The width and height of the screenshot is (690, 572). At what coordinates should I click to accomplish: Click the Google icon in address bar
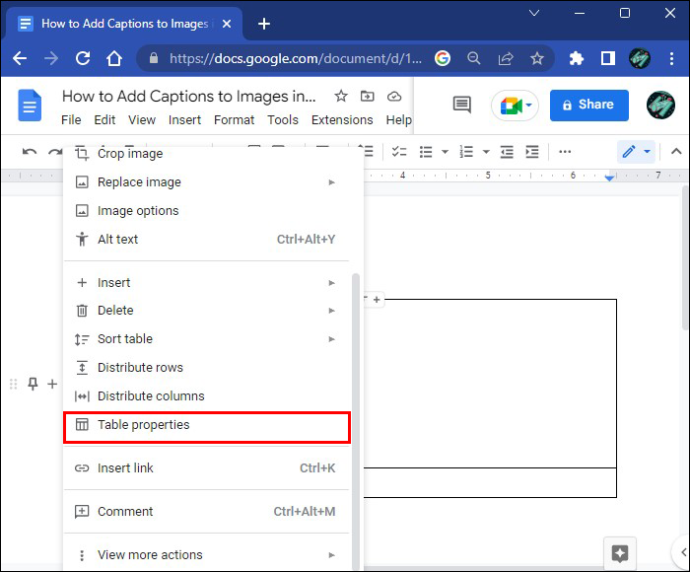[442, 58]
